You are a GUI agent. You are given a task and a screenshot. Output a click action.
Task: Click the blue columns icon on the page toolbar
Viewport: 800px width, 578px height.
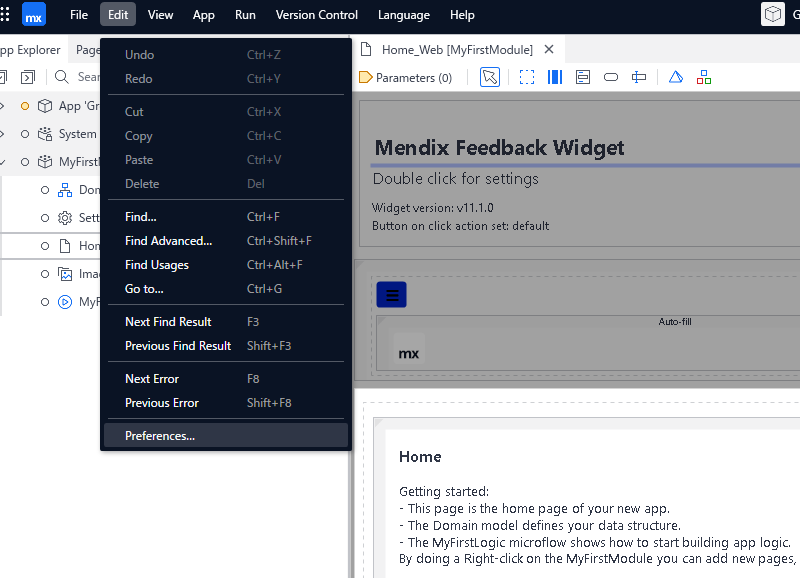pos(555,77)
